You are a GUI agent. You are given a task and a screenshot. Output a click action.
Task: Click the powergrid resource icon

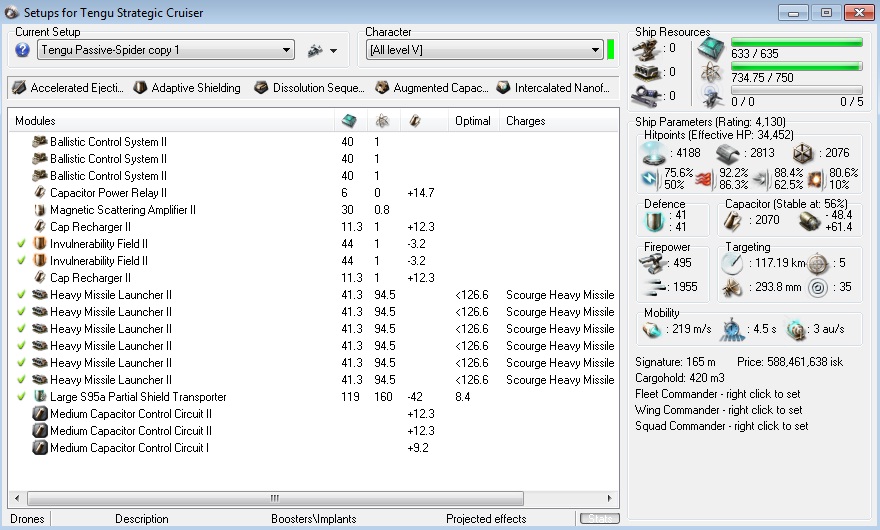click(711, 73)
